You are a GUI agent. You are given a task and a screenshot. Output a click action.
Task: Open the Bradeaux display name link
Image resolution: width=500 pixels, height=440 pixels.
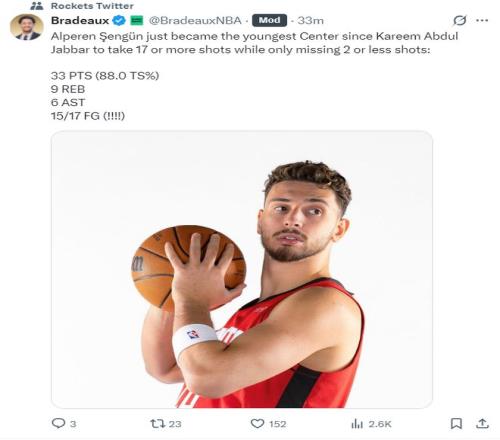point(80,20)
